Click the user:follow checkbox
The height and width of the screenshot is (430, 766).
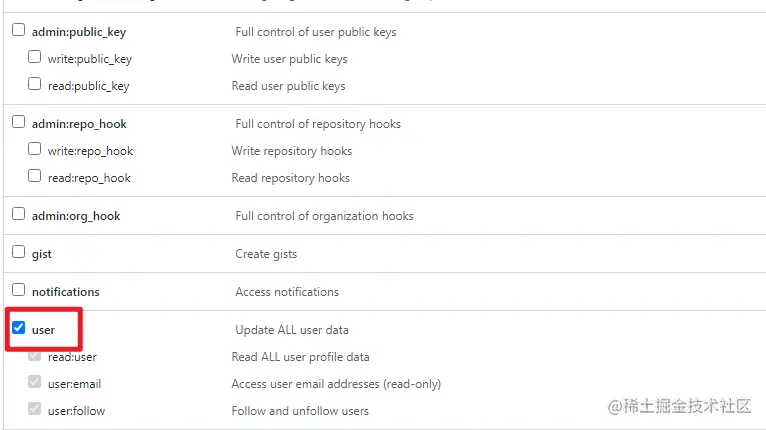coord(35,410)
